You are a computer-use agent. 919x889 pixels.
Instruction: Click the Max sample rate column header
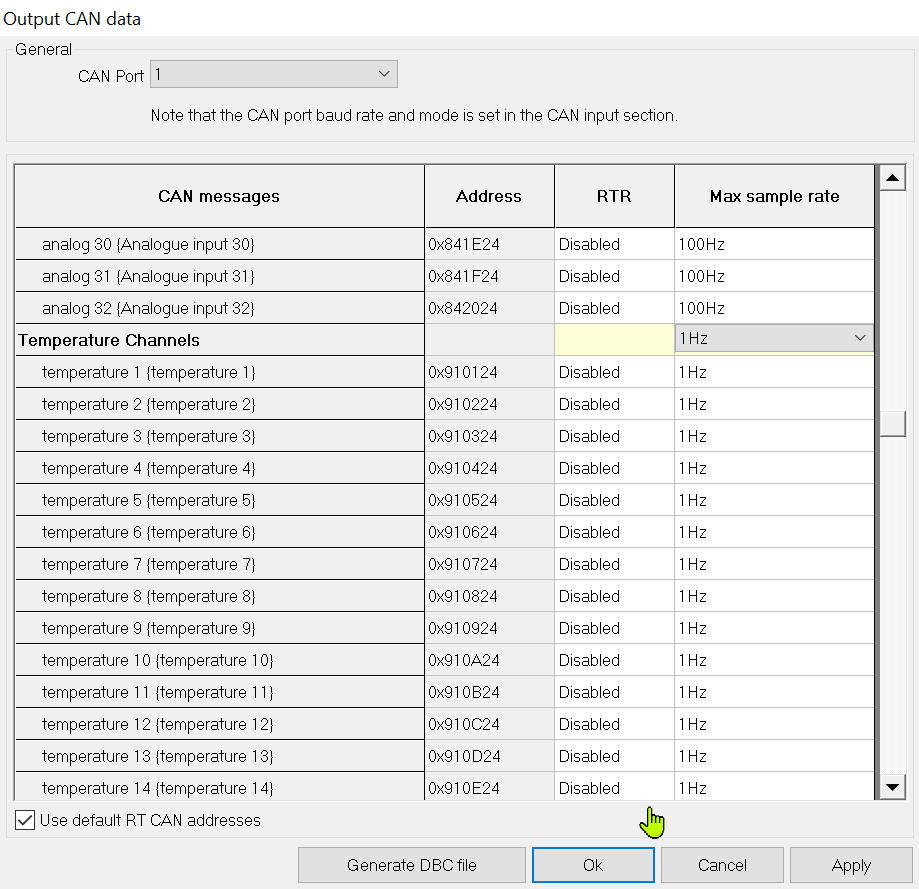[774, 196]
